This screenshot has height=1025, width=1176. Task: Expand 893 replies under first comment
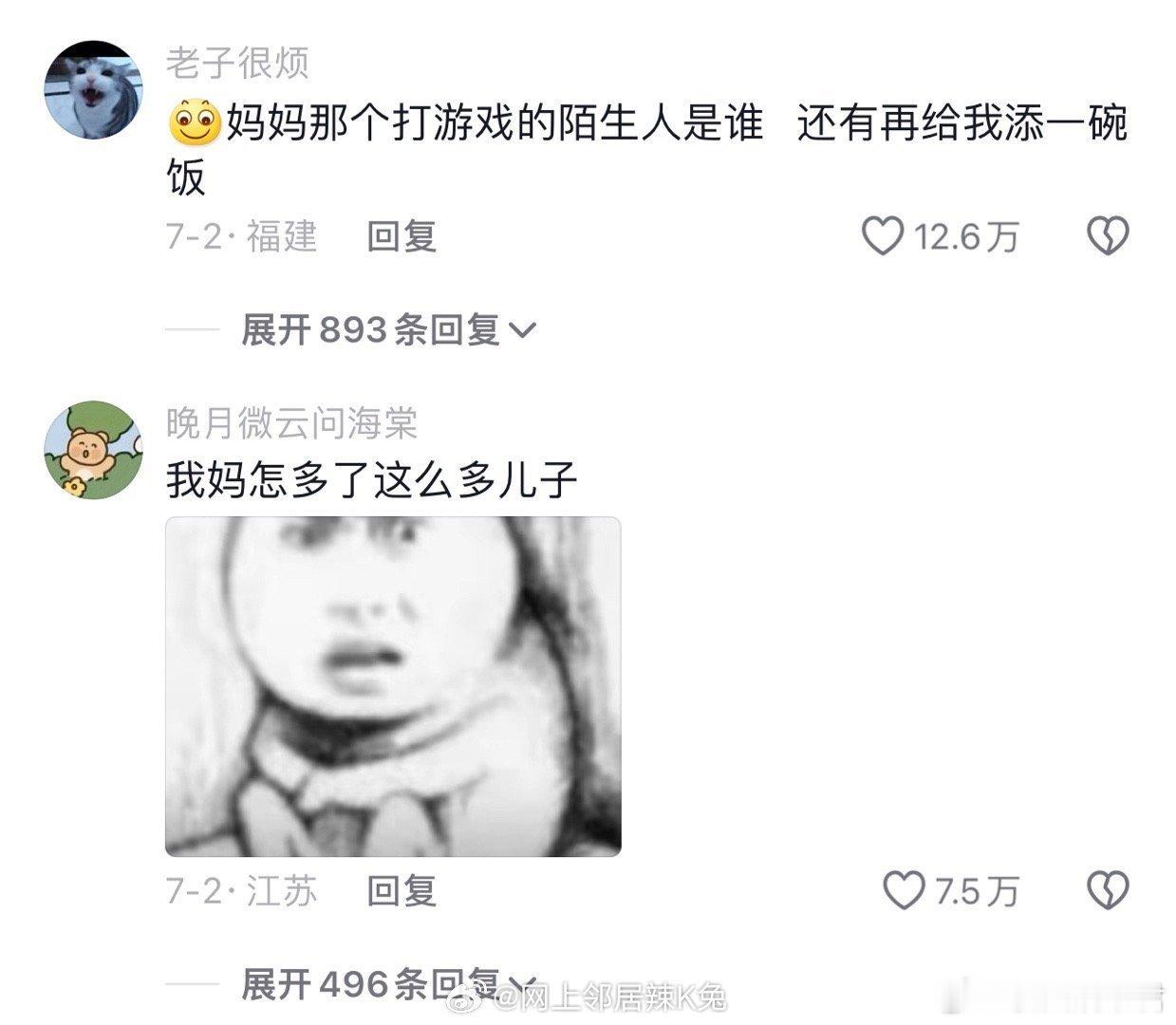click(389, 330)
